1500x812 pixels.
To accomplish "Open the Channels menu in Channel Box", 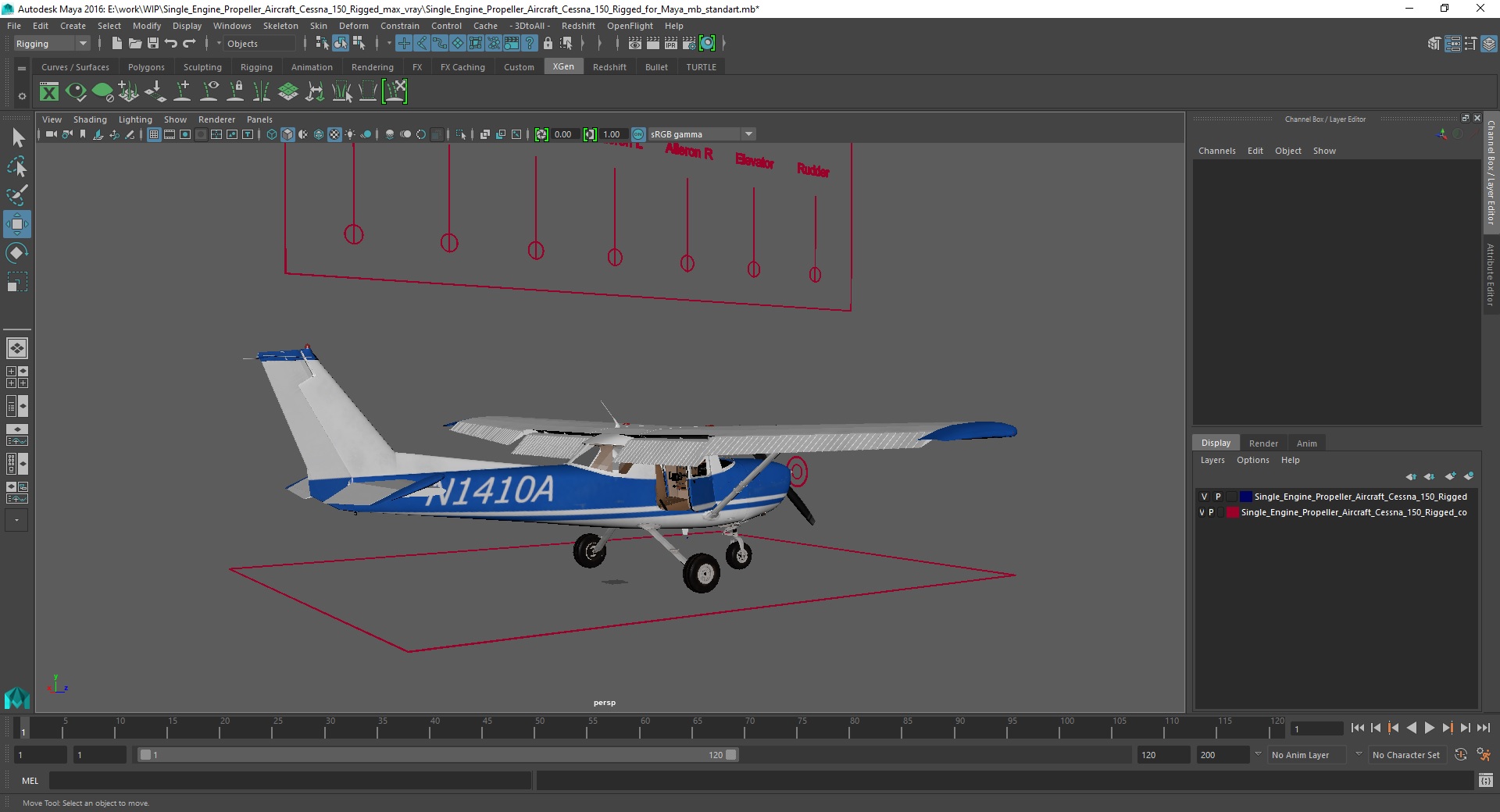I will (1216, 151).
